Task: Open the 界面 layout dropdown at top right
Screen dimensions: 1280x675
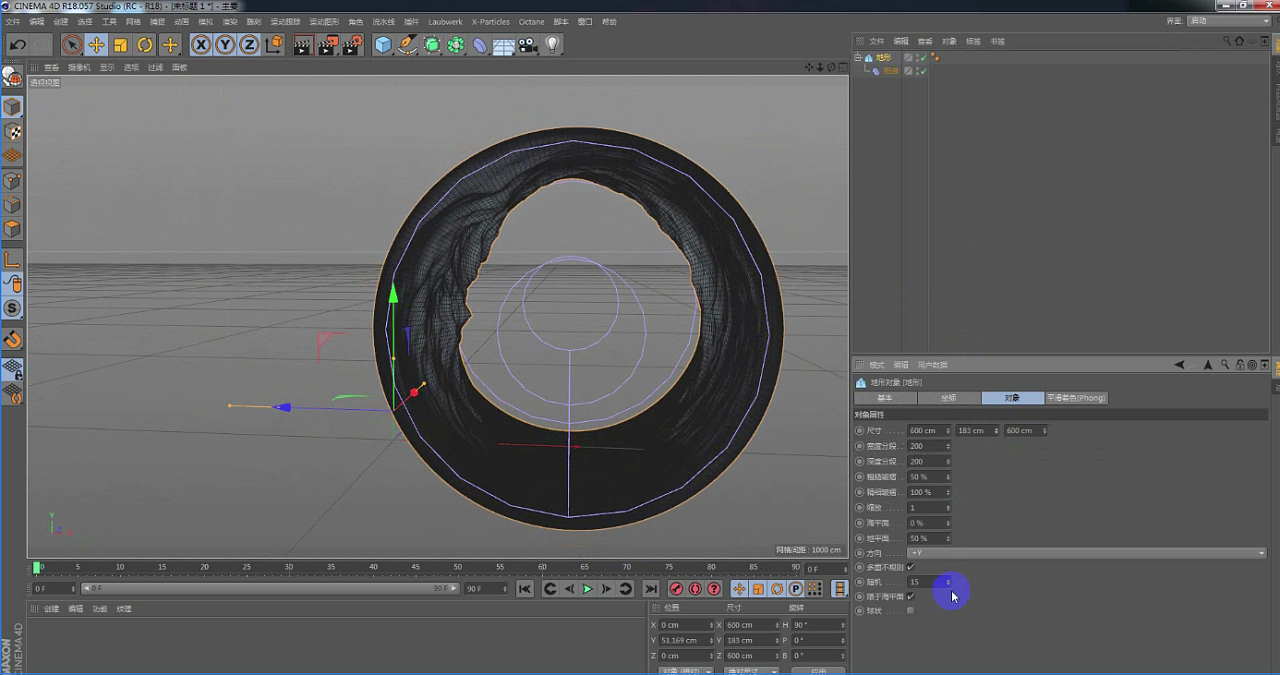Action: pos(1228,21)
